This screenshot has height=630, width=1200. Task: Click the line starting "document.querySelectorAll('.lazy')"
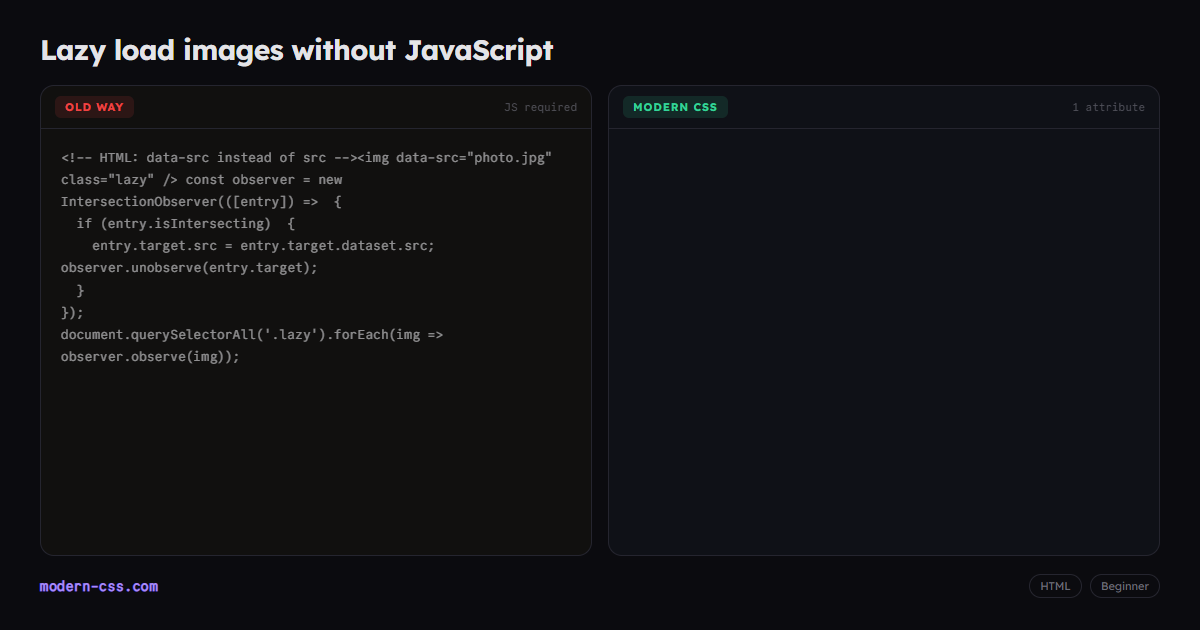pos(252,334)
